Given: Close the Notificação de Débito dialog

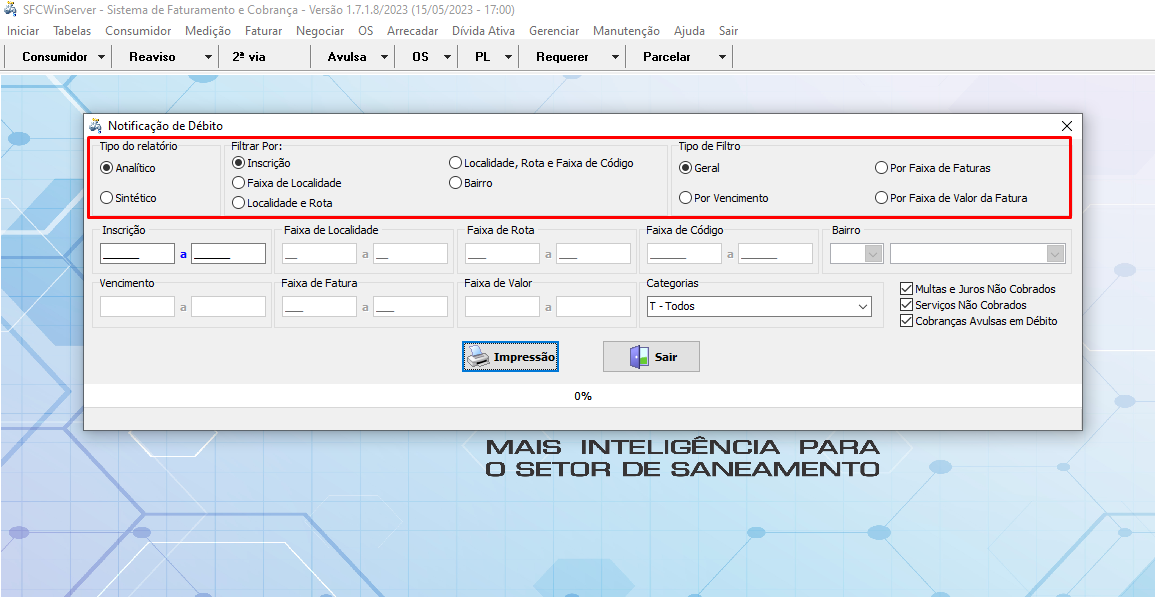Looking at the screenshot, I should click(1066, 126).
